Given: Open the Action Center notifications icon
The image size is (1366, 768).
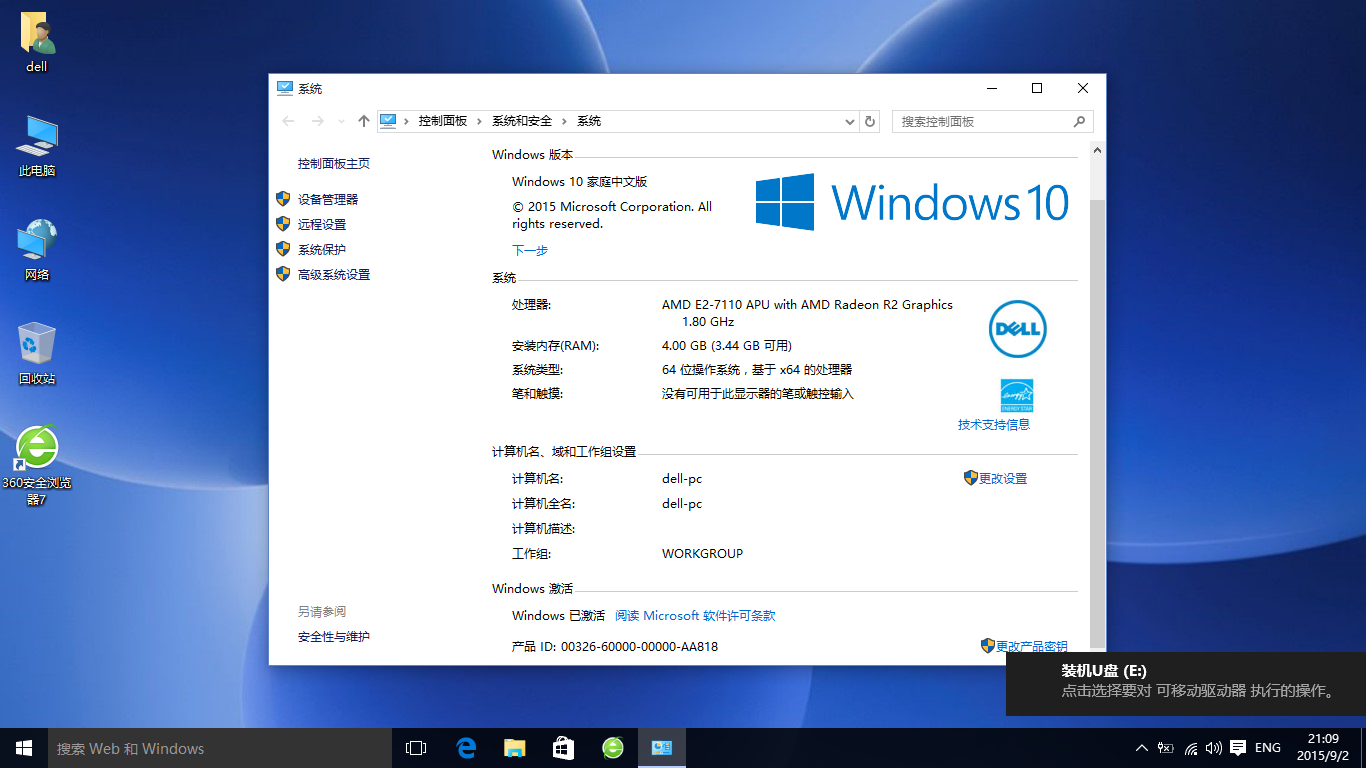Looking at the screenshot, I should tap(1238, 748).
